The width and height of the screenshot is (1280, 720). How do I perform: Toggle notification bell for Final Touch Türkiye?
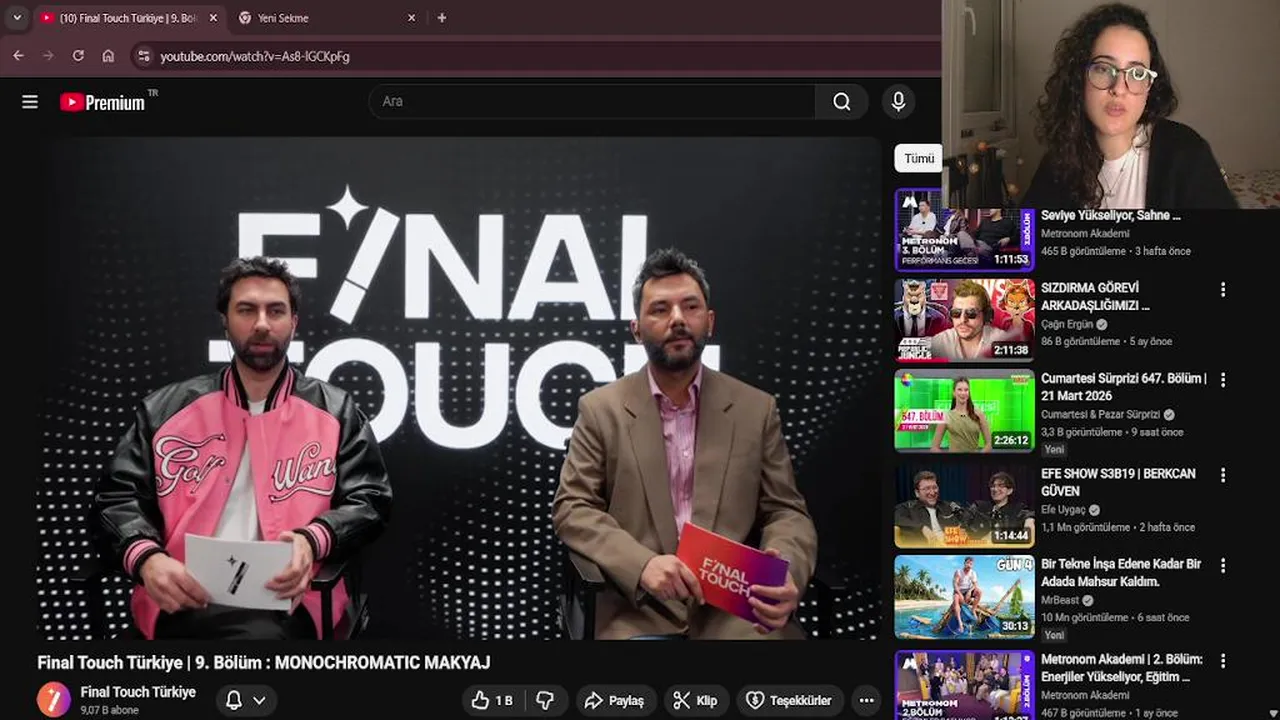(x=234, y=700)
